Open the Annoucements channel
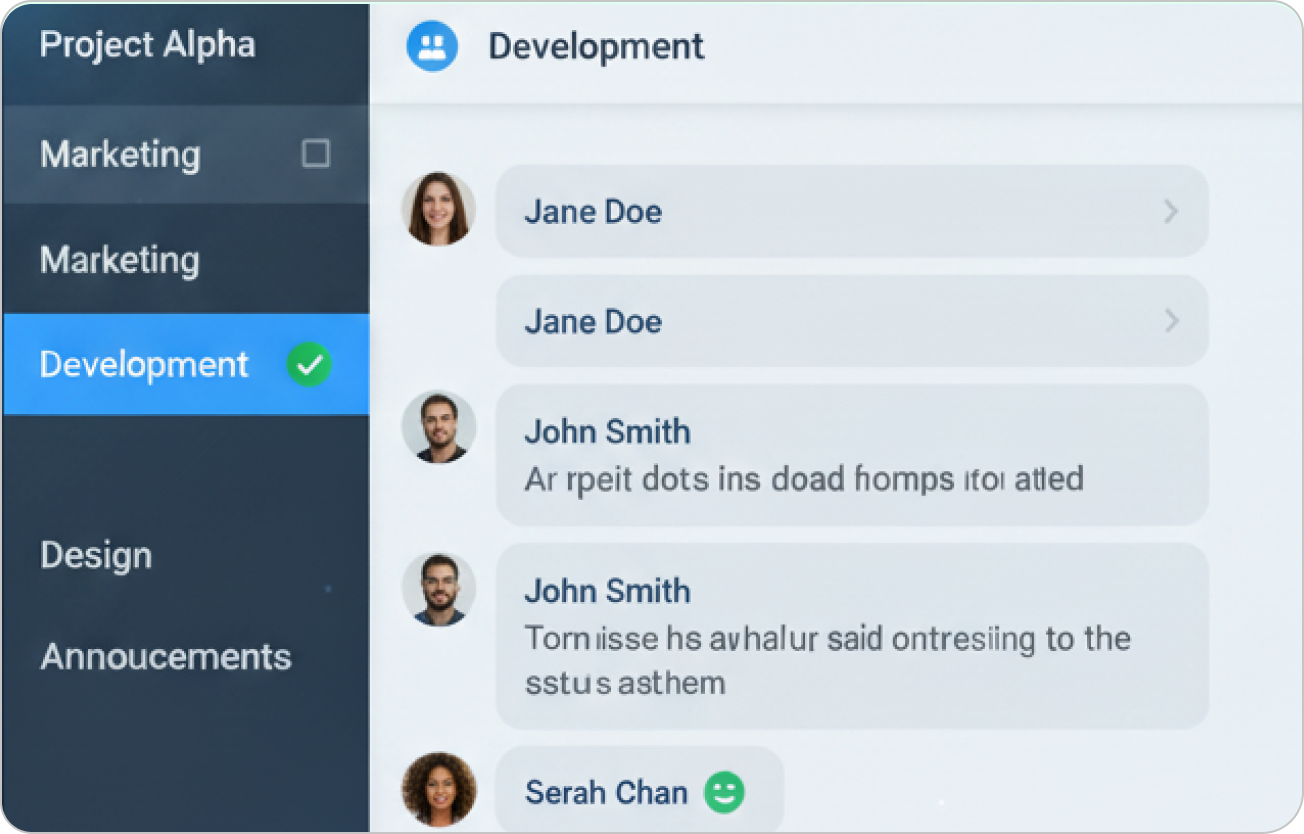Viewport: 1304px width, 834px height. coord(166,657)
